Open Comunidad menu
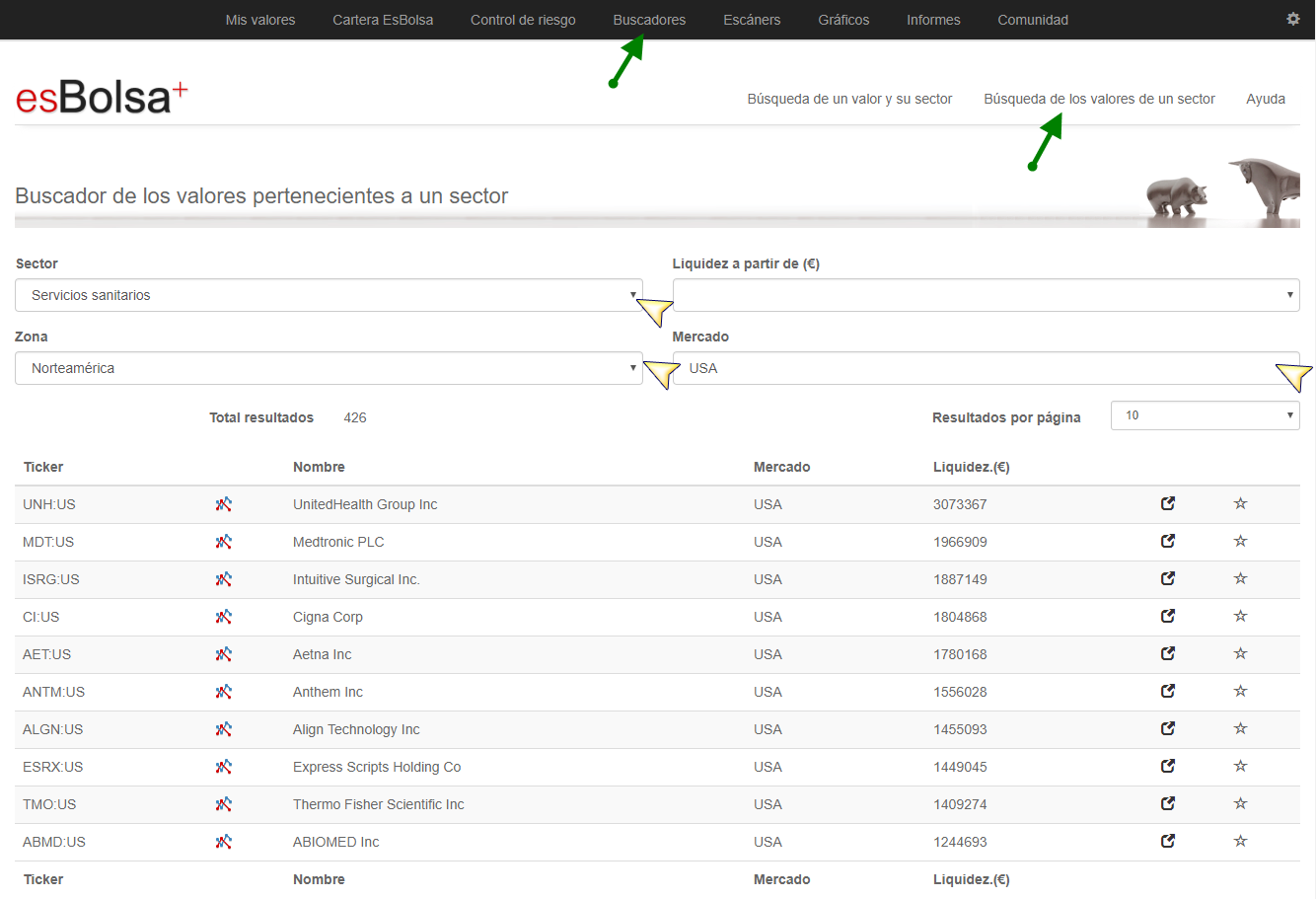 coord(1033,20)
